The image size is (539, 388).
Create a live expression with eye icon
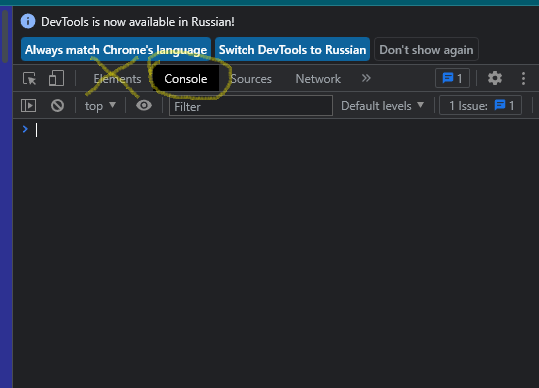[x=144, y=105]
